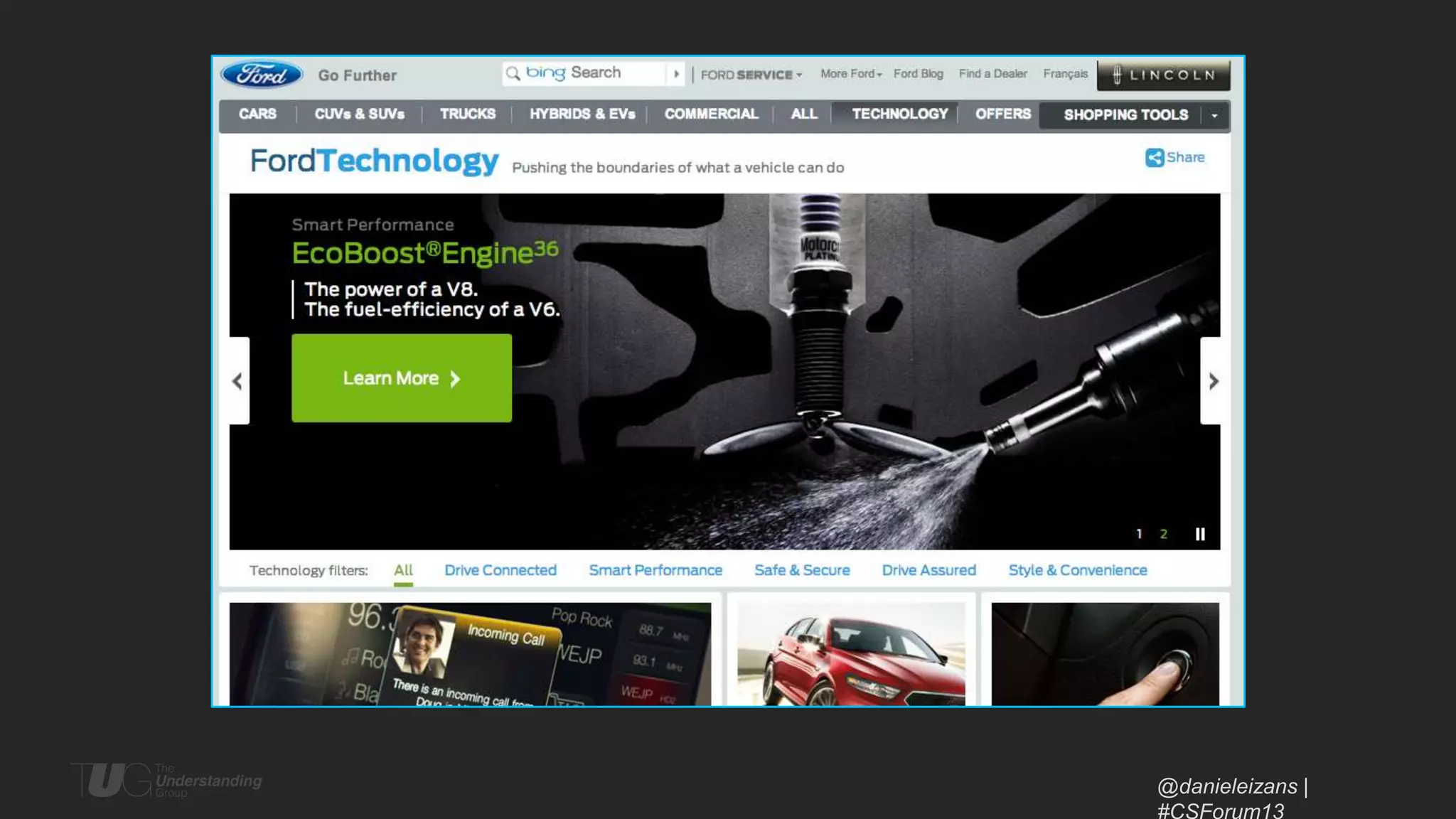Advance to next carousel slide arrow
1456x819 pixels.
(1213, 381)
